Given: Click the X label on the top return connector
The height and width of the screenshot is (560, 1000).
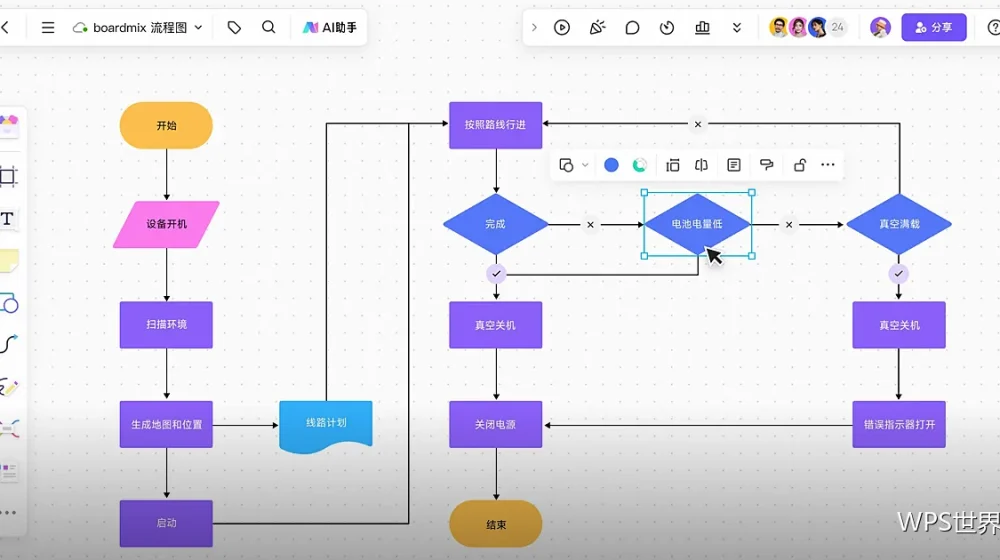Looking at the screenshot, I should point(698,124).
